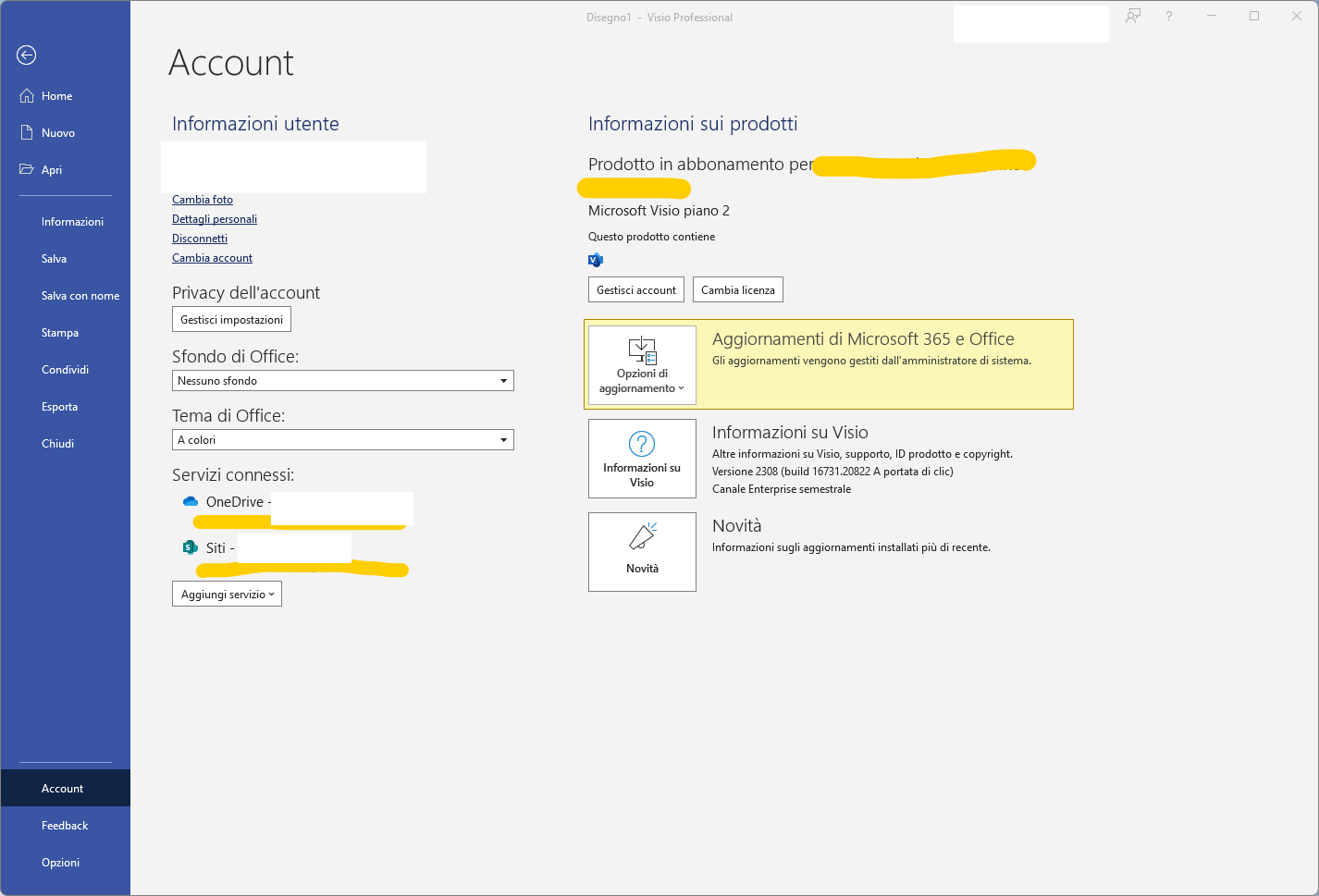Click the administrator-managed updates notice text
The height and width of the screenshot is (896, 1319).
pos(871,361)
